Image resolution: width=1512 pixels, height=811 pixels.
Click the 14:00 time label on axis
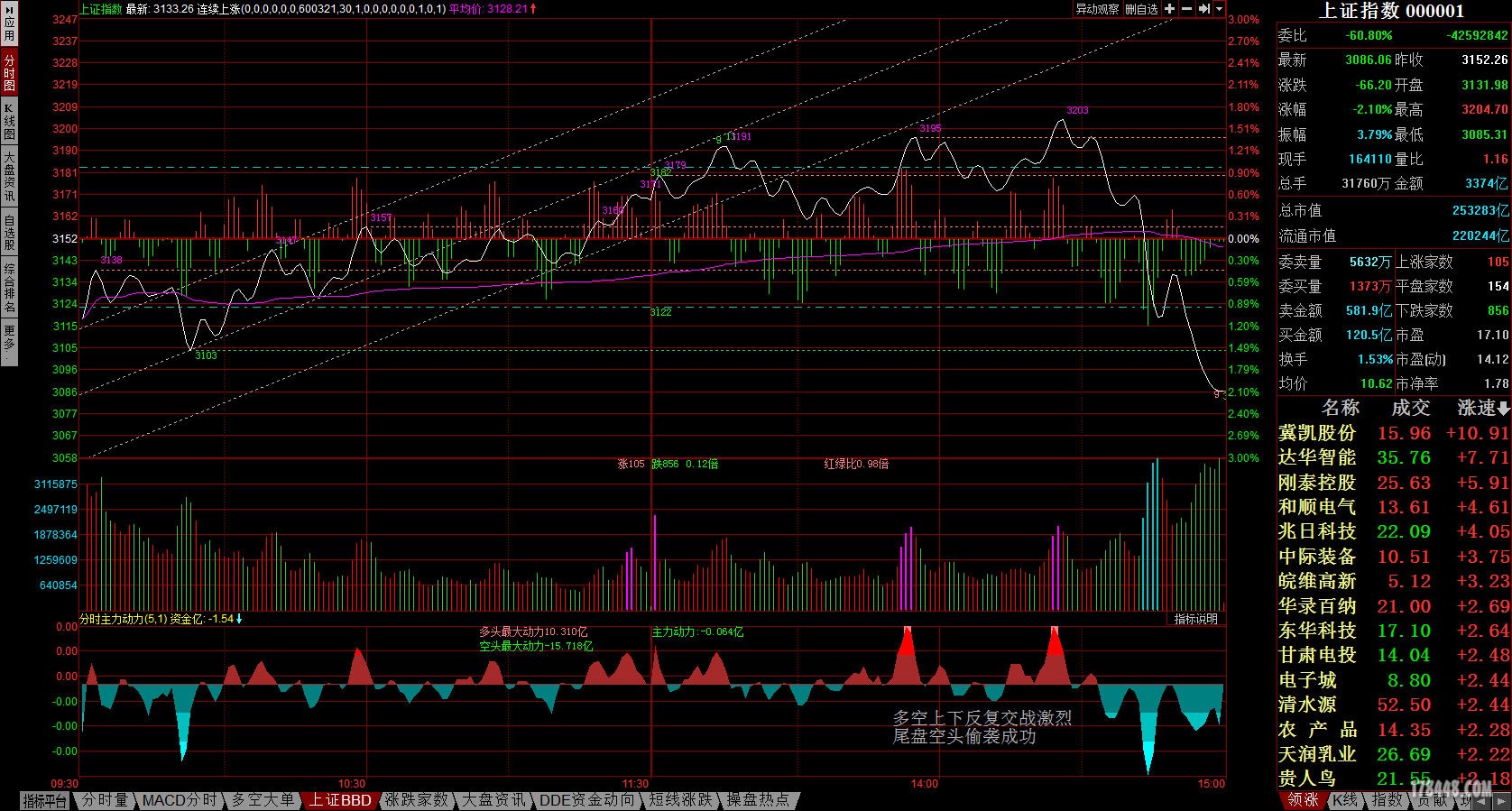924,784
